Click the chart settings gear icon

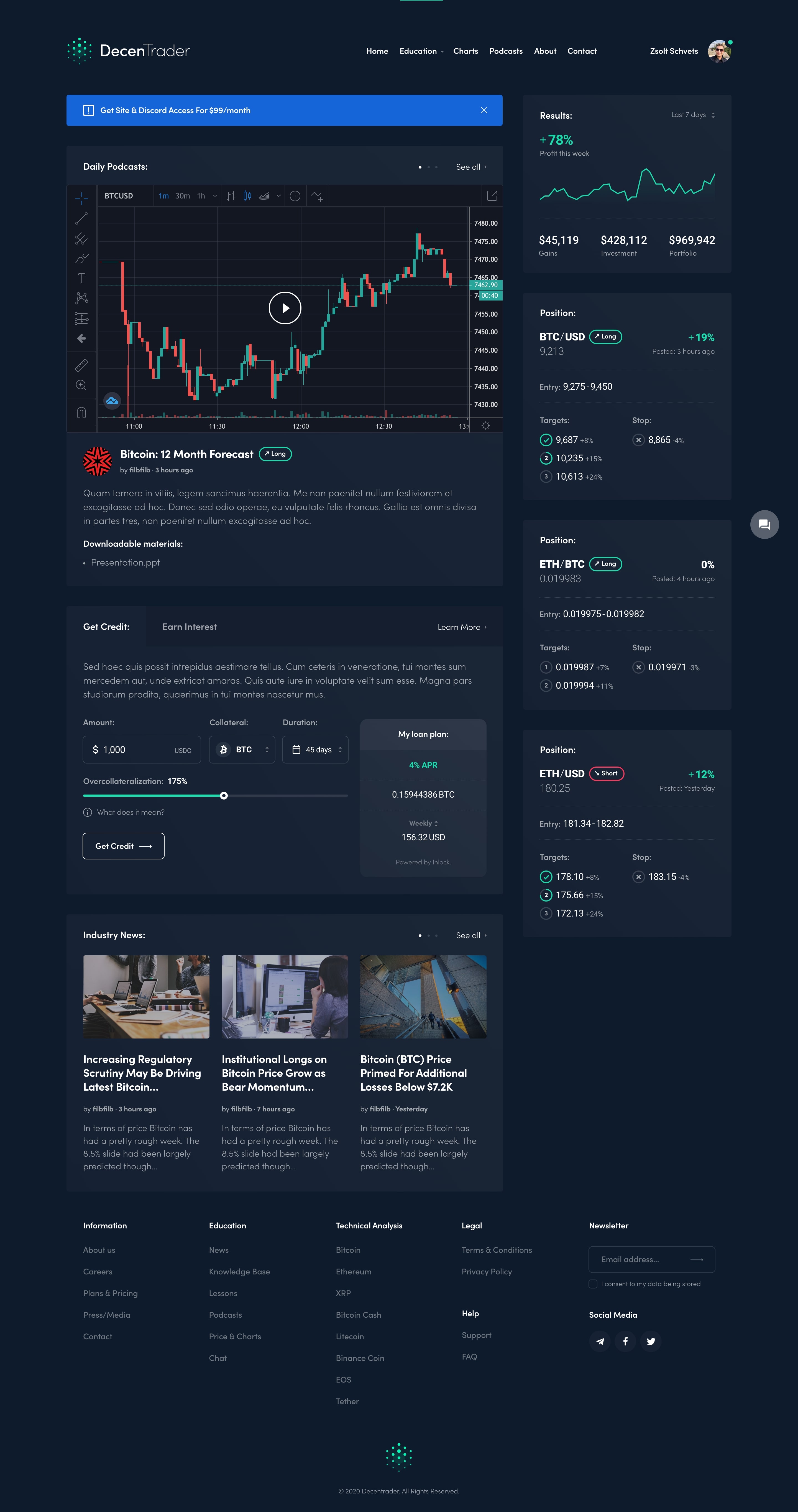tap(485, 426)
